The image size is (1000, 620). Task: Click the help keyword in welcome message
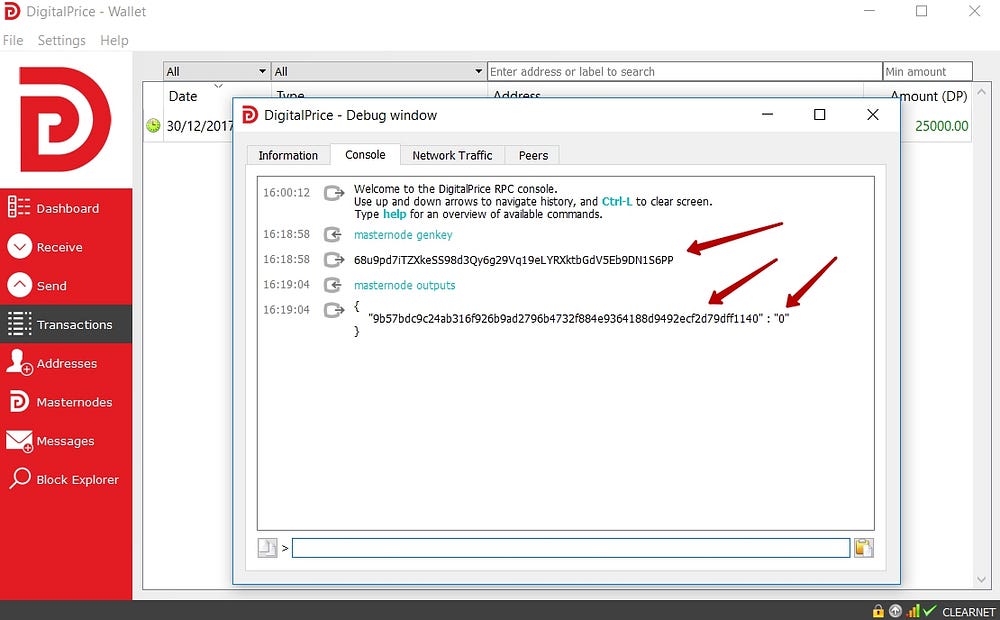pyautogui.click(x=394, y=214)
